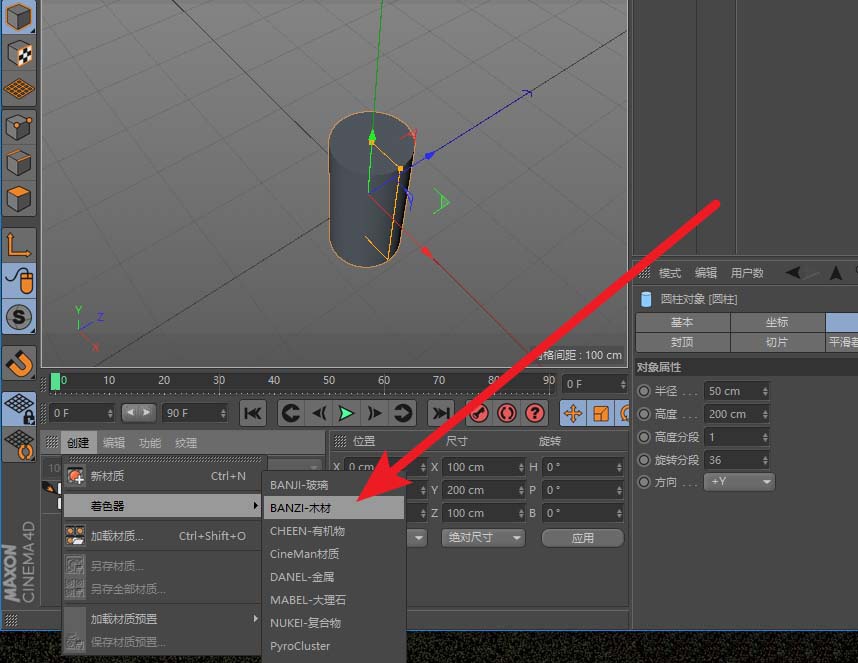
Task: Select the edge mode icon in the left toolbar
Action: pos(18,162)
